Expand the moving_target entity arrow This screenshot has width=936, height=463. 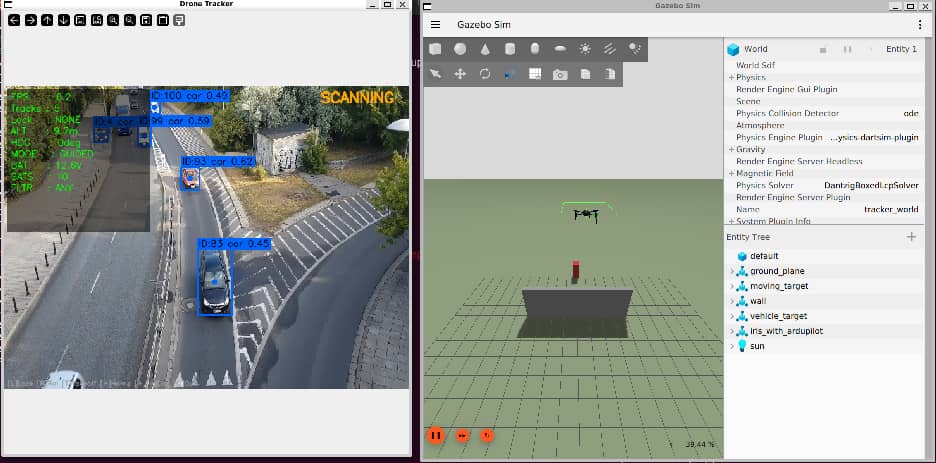point(732,286)
